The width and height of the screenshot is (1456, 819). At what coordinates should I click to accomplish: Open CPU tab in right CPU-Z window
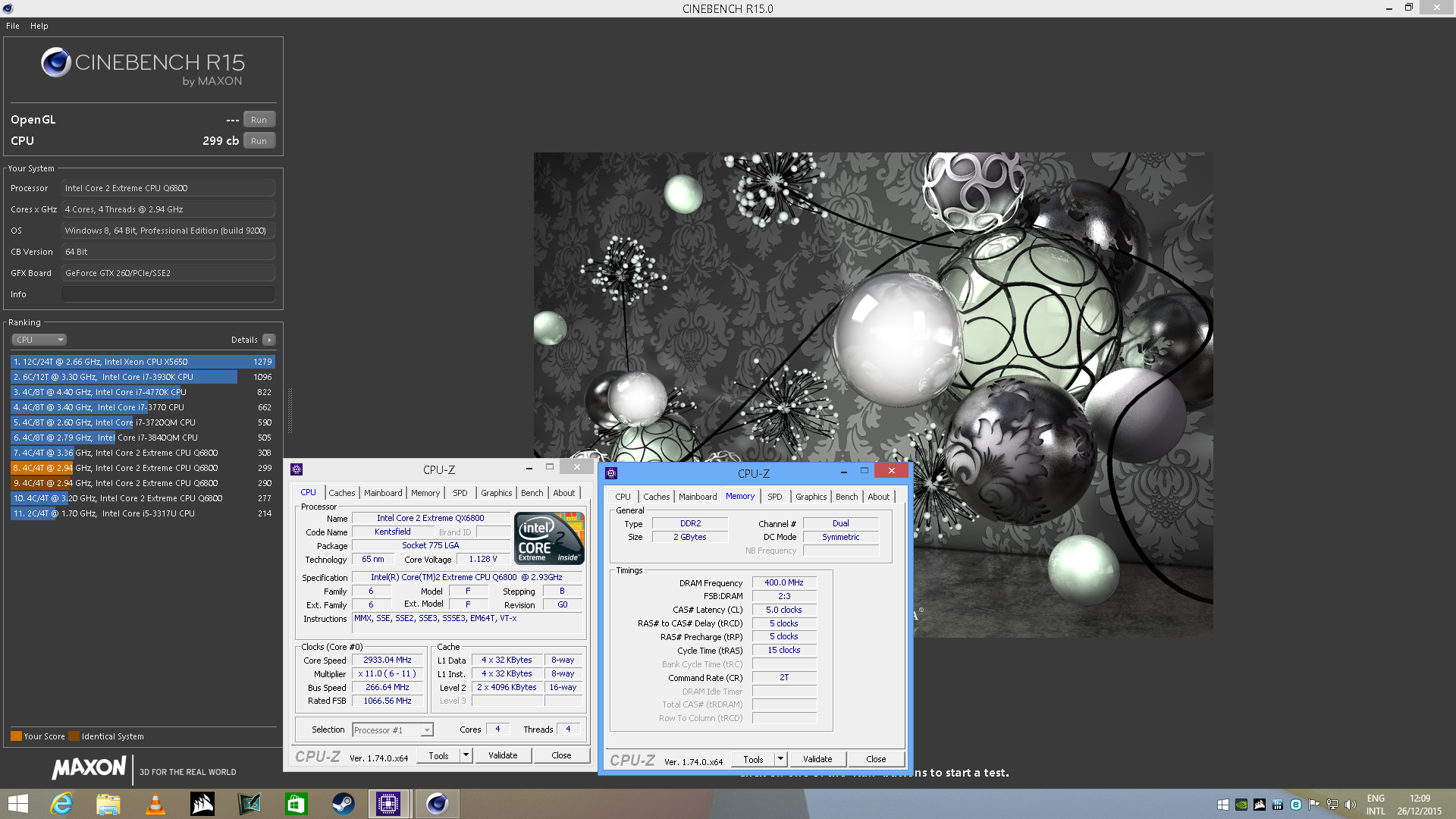tap(623, 497)
